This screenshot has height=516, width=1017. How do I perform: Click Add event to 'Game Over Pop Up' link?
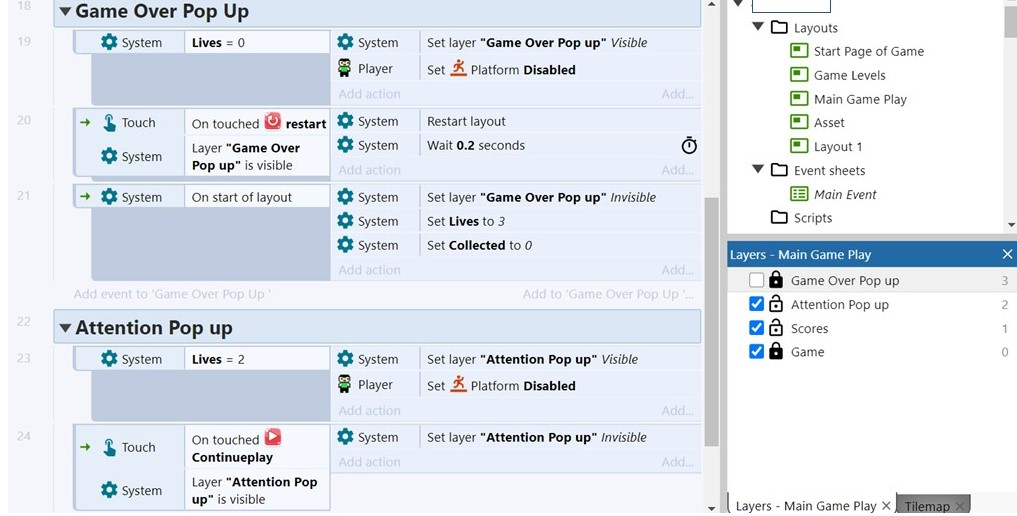[x=172, y=294]
